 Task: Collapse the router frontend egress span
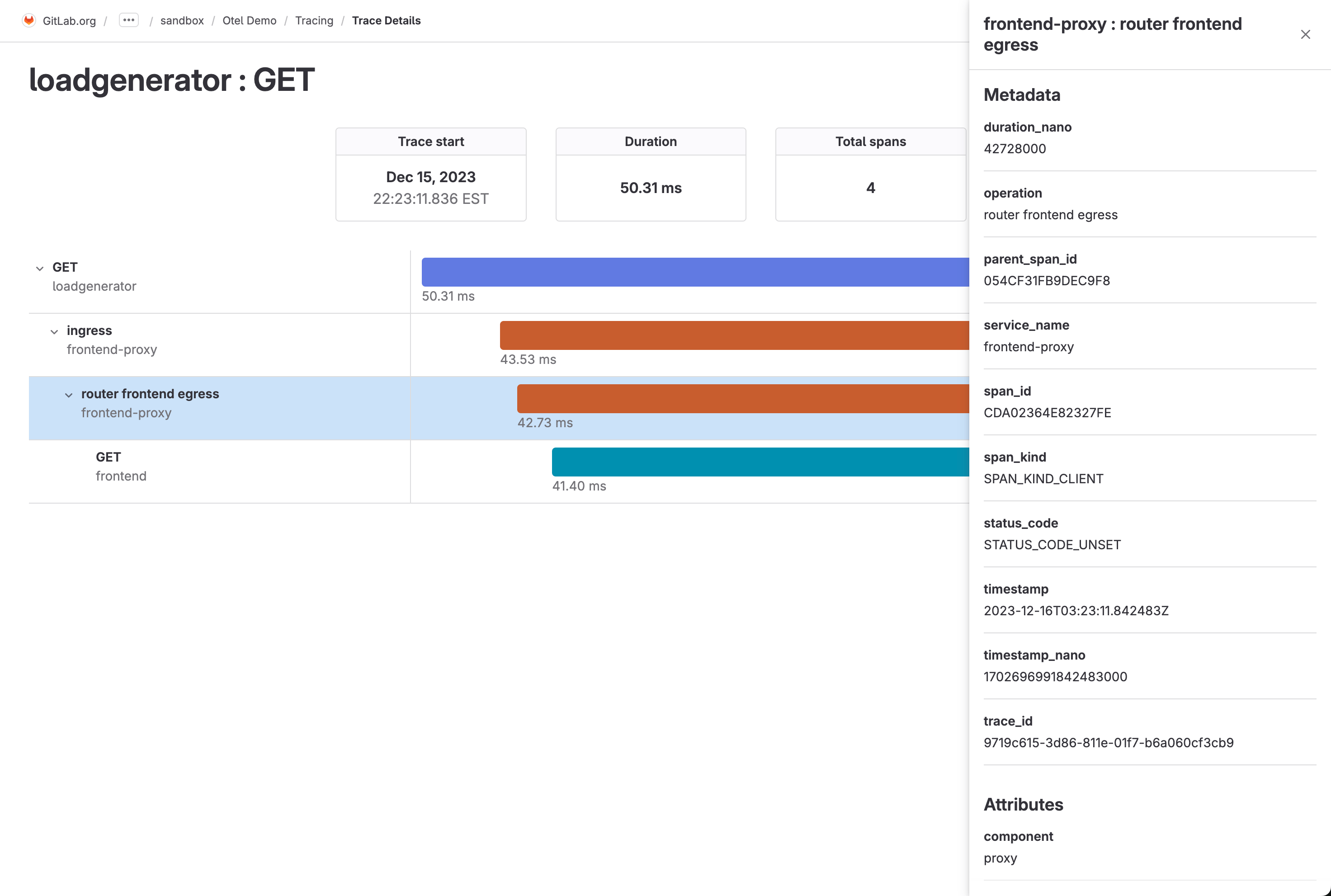point(69,395)
